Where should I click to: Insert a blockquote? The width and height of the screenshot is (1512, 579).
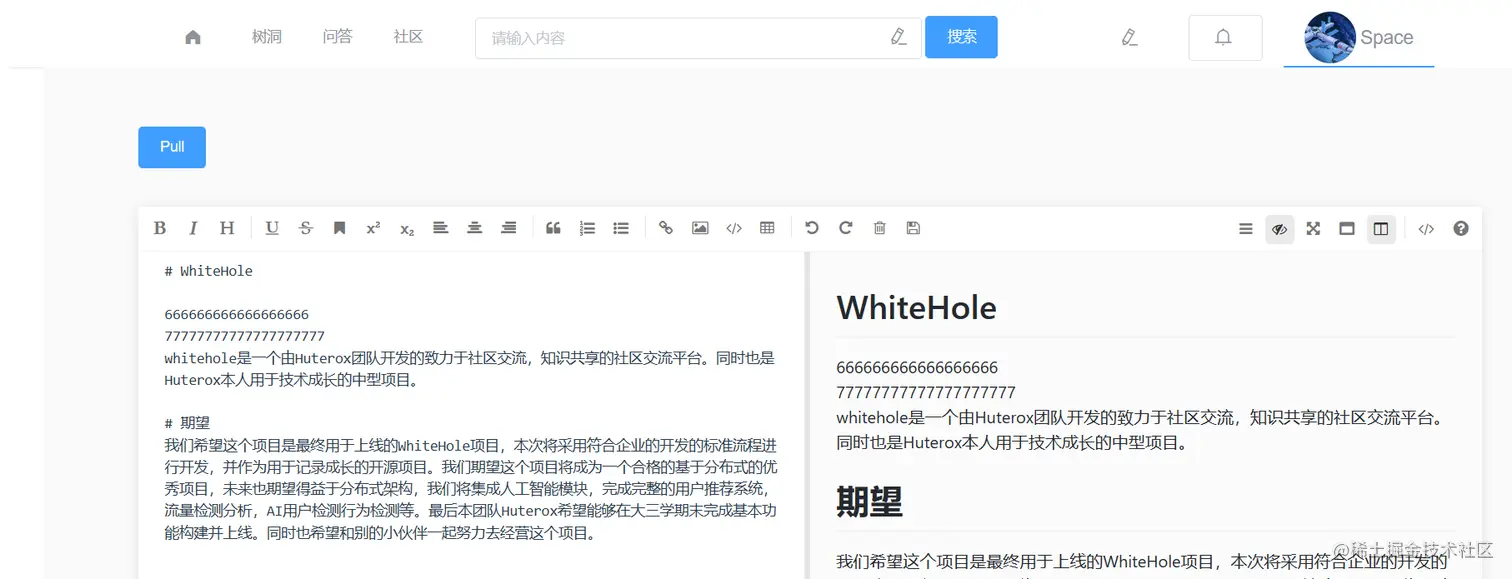point(553,228)
